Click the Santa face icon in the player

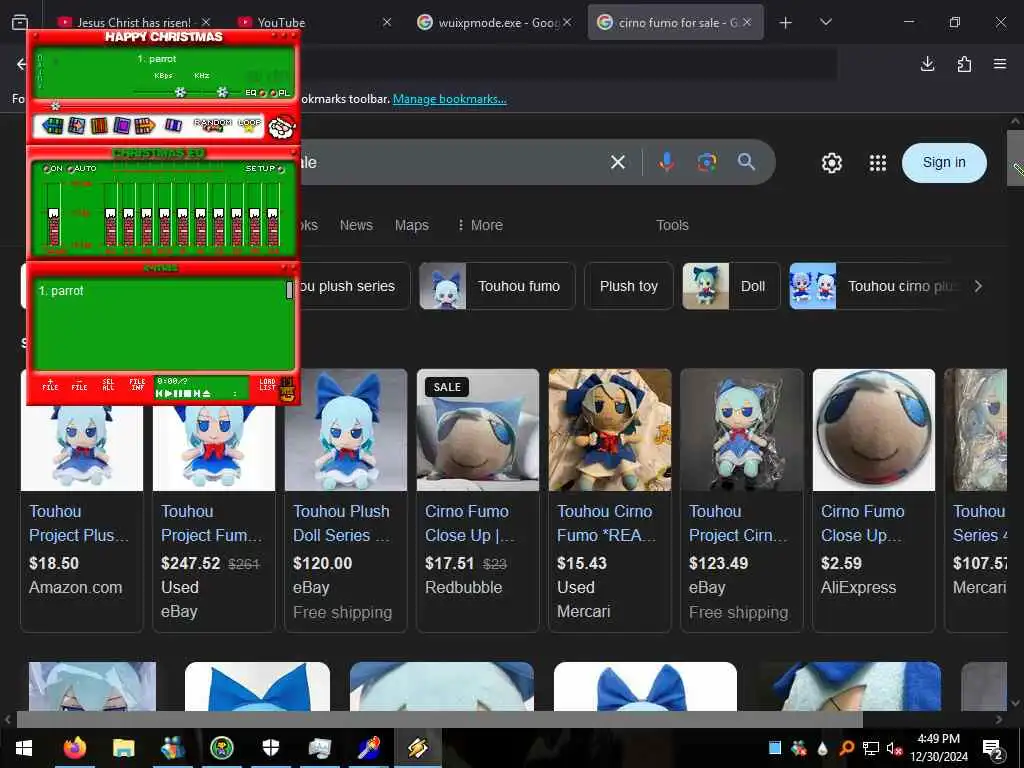point(282,127)
